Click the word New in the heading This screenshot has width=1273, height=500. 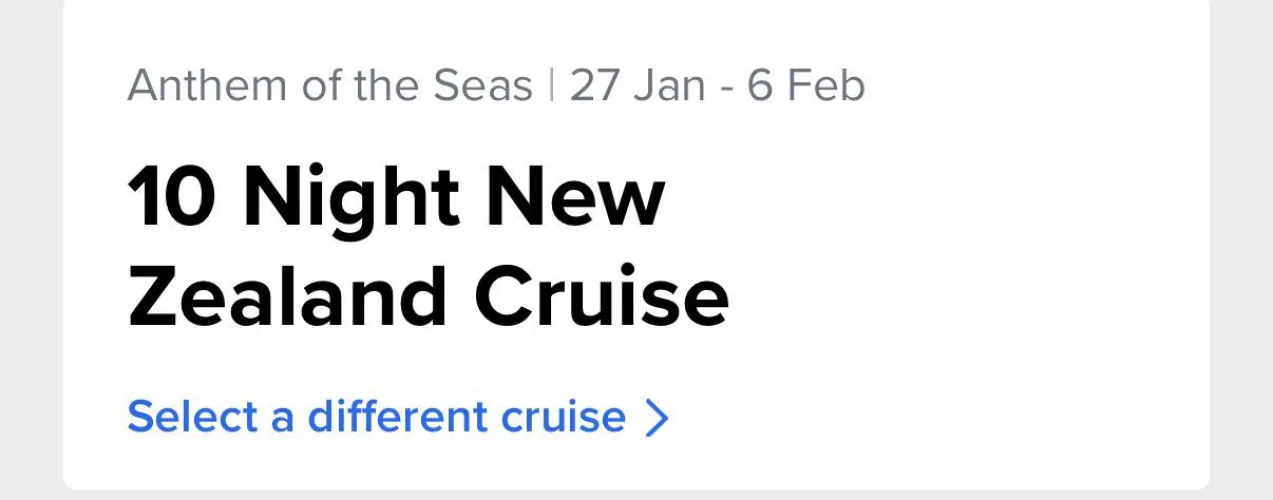576,197
